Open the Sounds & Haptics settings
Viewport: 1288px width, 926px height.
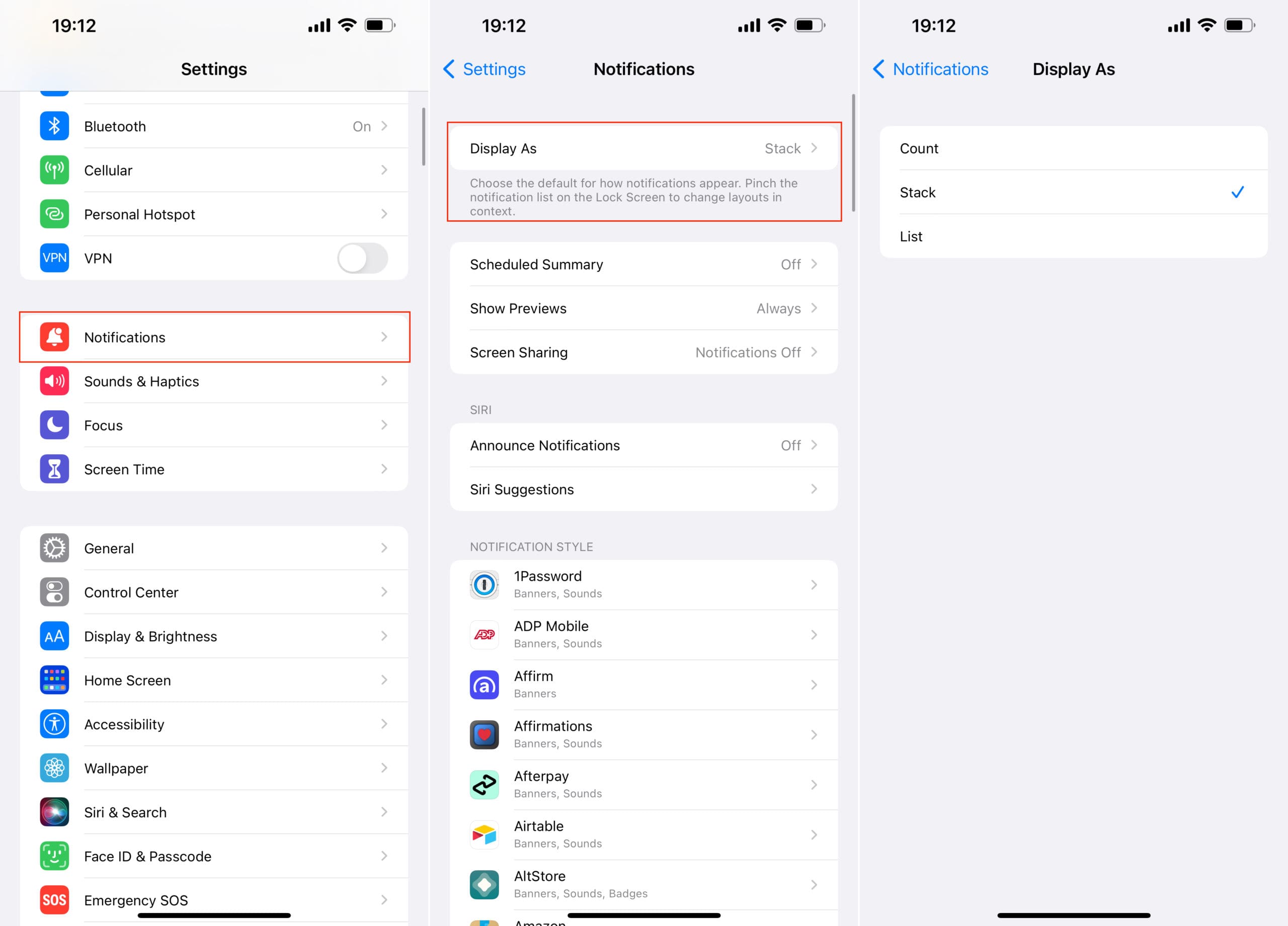tap(215, 381)
